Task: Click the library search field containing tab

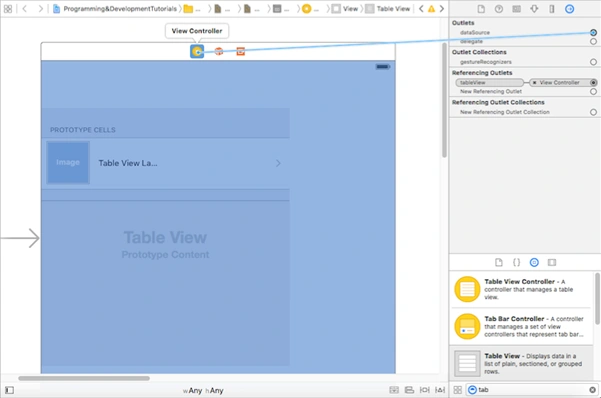Action: coord(532,390)
